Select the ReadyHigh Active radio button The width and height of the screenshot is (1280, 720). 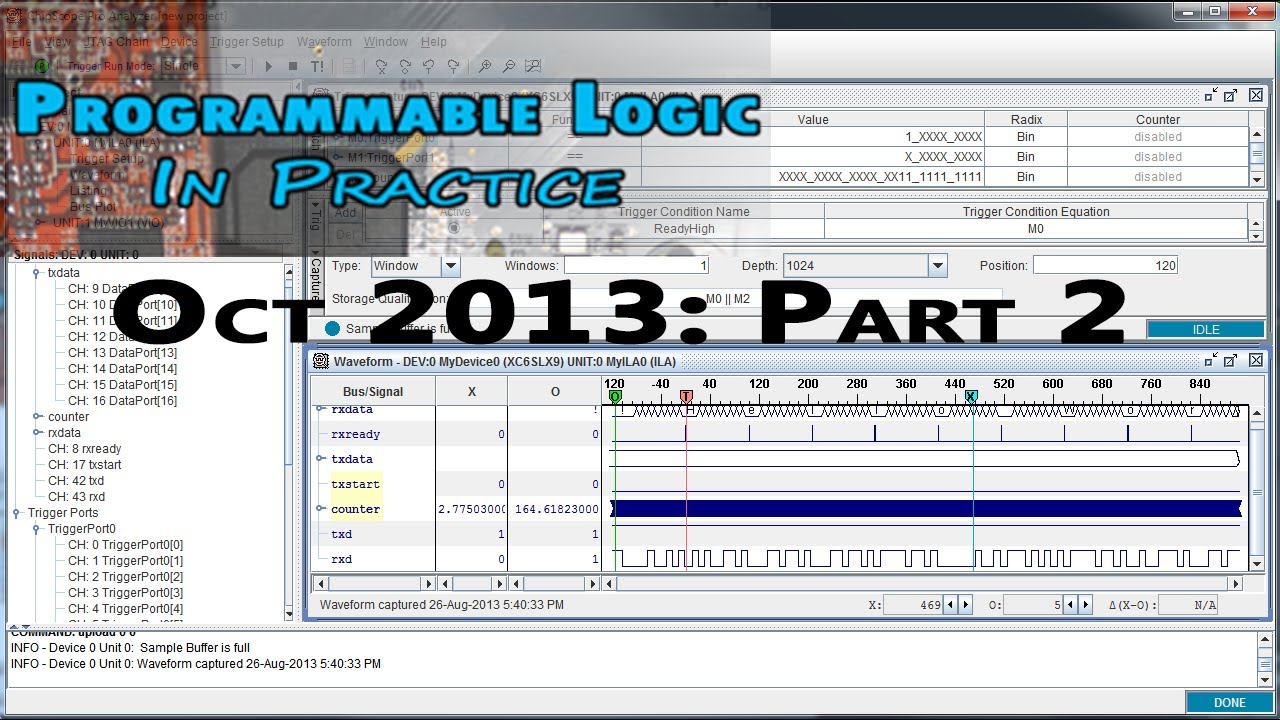[454, 229]
